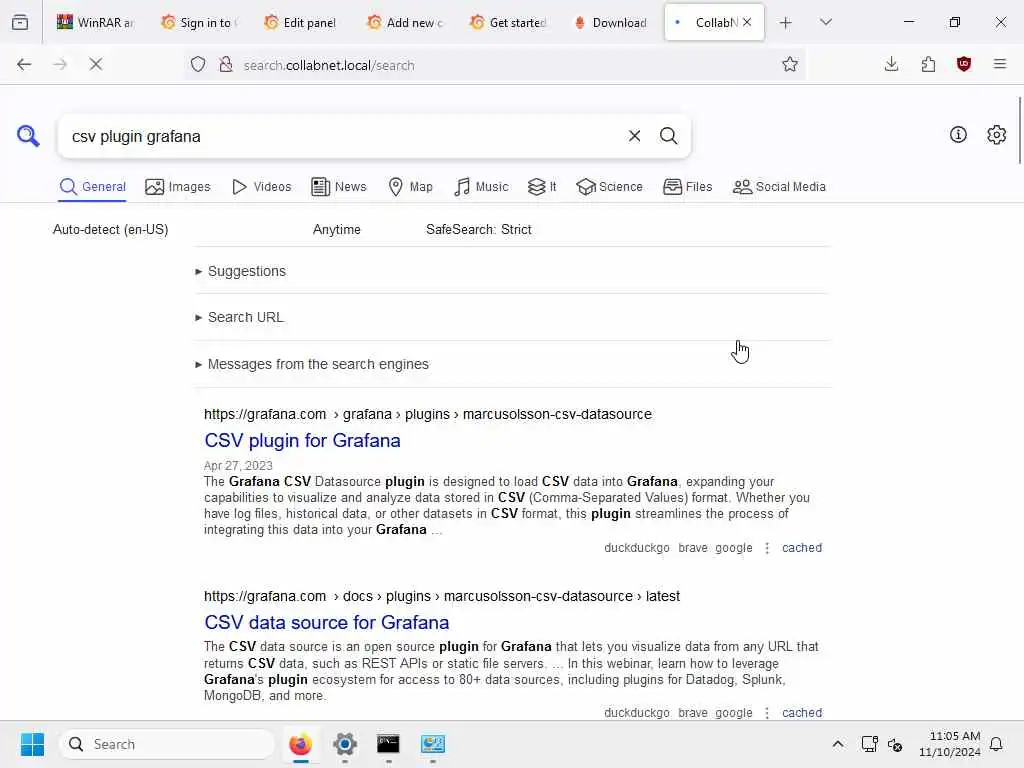The height and width of the screenshot is (768, 1024).
Task: Click the SearXNG magnifier logo
Action: tap(28, 136)
